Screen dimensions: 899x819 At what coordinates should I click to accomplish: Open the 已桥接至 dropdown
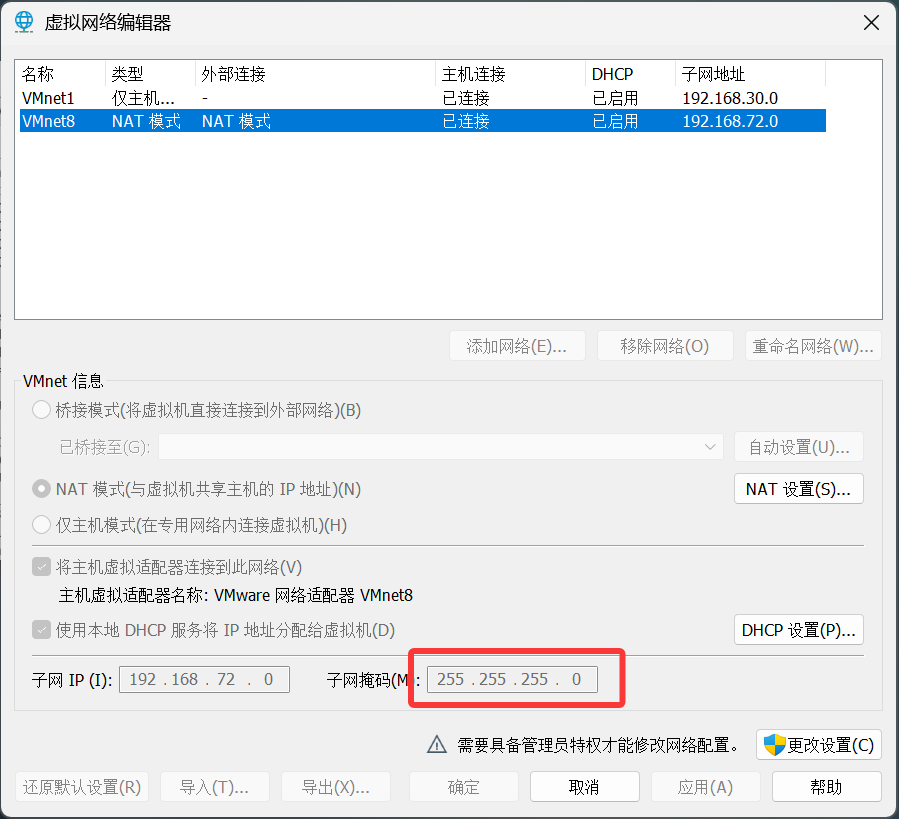[441, 447]
